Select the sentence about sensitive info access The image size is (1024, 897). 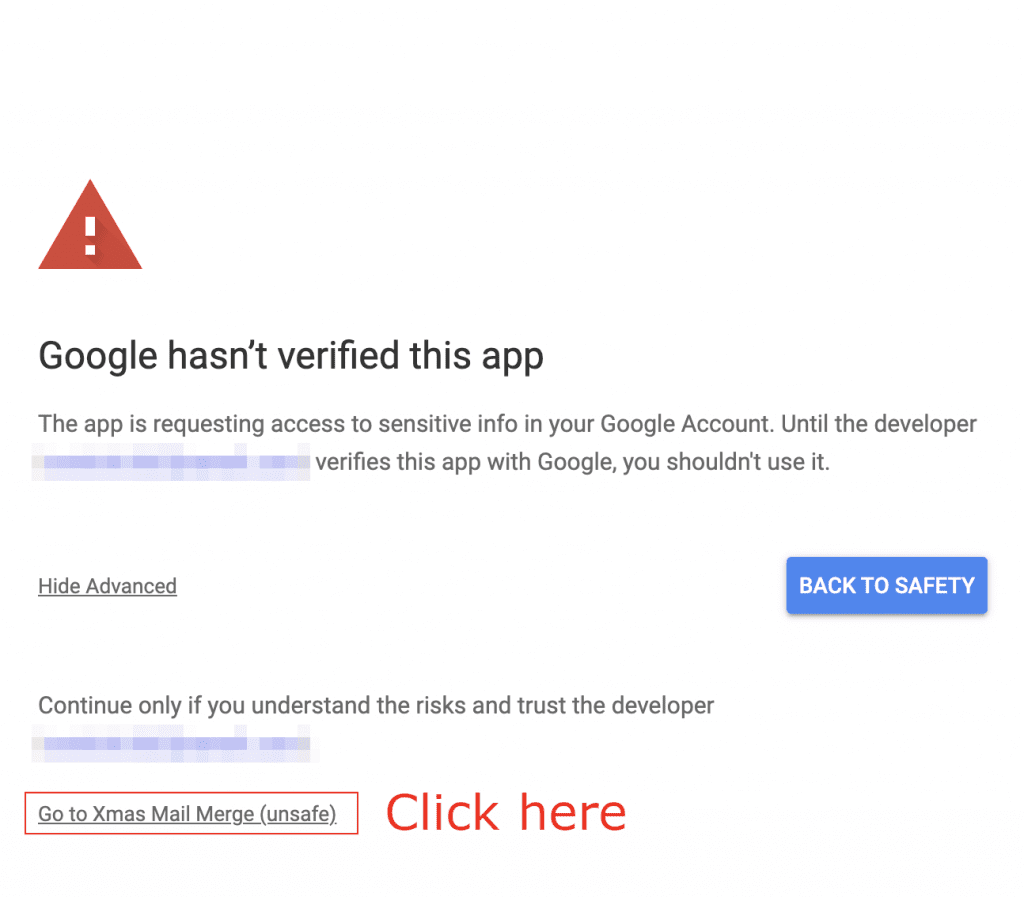[x=507, y=423]
